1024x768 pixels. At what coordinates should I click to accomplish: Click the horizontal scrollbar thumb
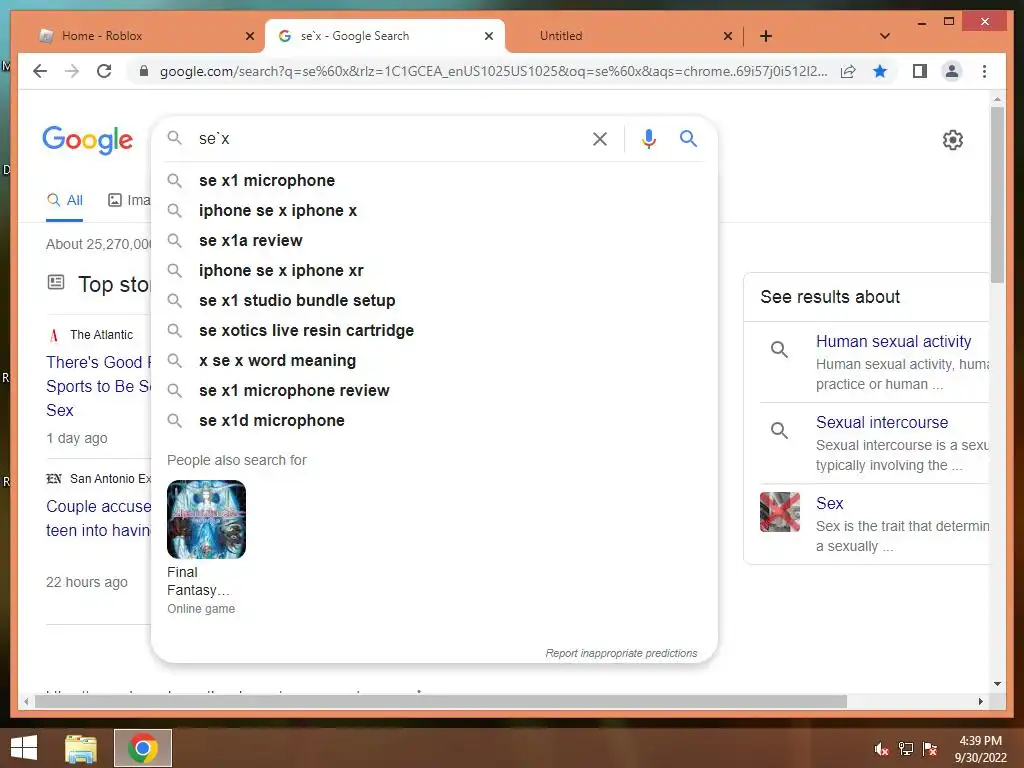coord(441,701)
